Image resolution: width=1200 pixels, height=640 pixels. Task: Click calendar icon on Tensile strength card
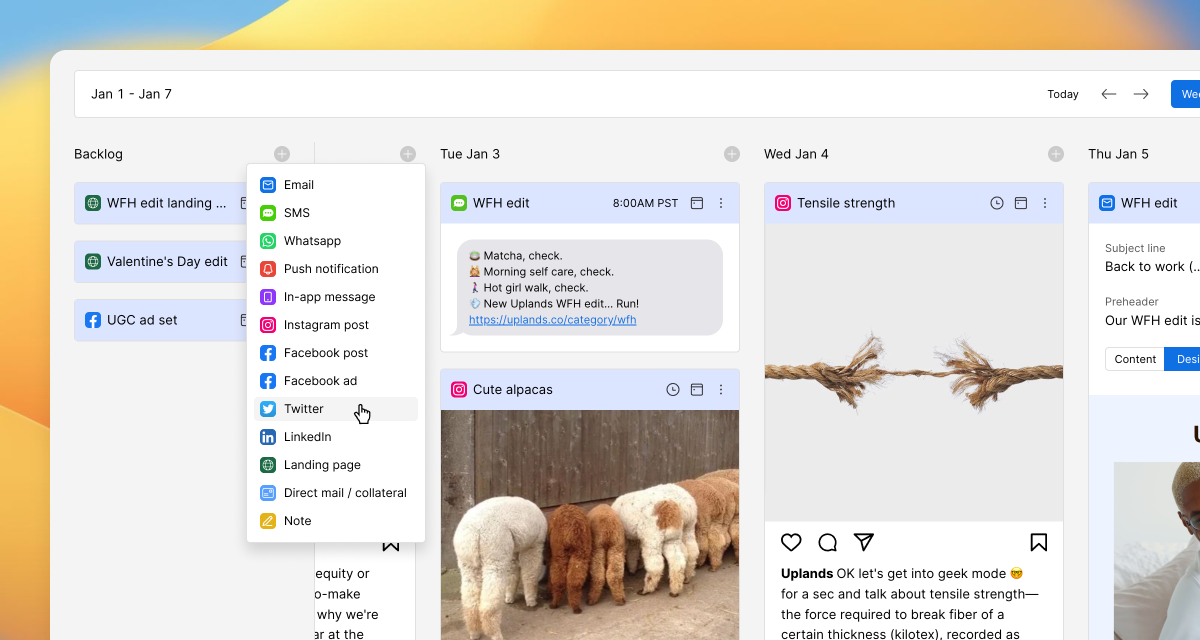pyautogui.click(x=1021, y=203)
